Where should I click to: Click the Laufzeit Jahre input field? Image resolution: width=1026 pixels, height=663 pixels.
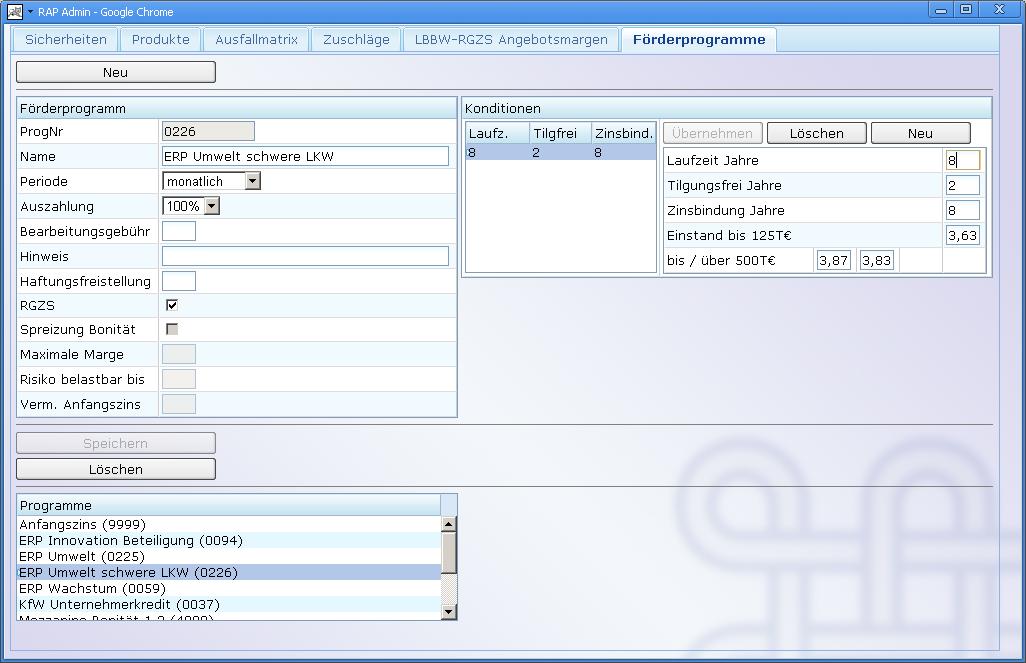point(963,160)
